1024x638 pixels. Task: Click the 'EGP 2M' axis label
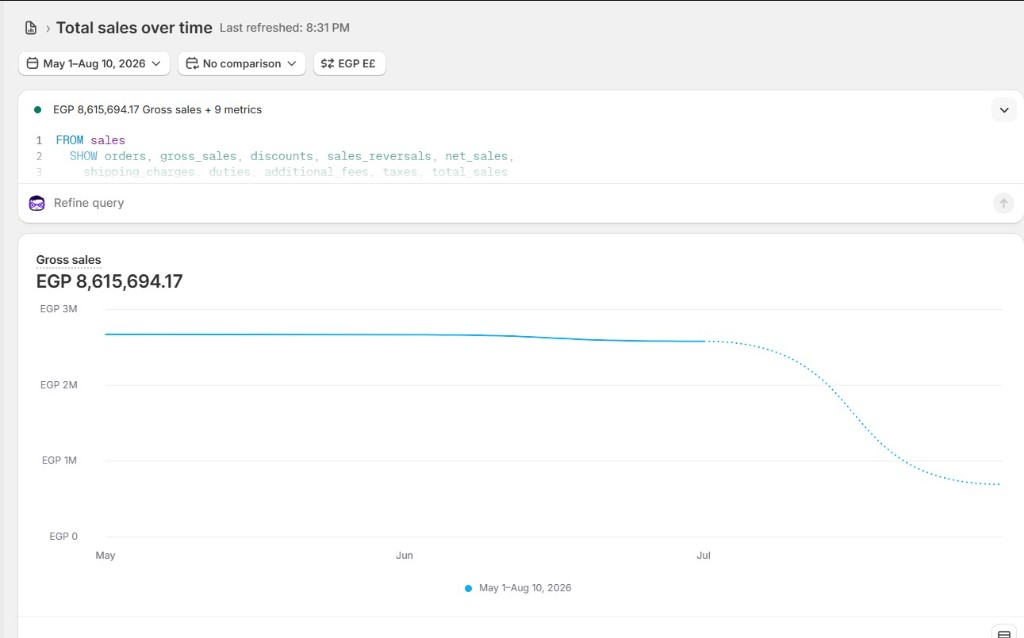pyautogui.click(x=59, y=385)
